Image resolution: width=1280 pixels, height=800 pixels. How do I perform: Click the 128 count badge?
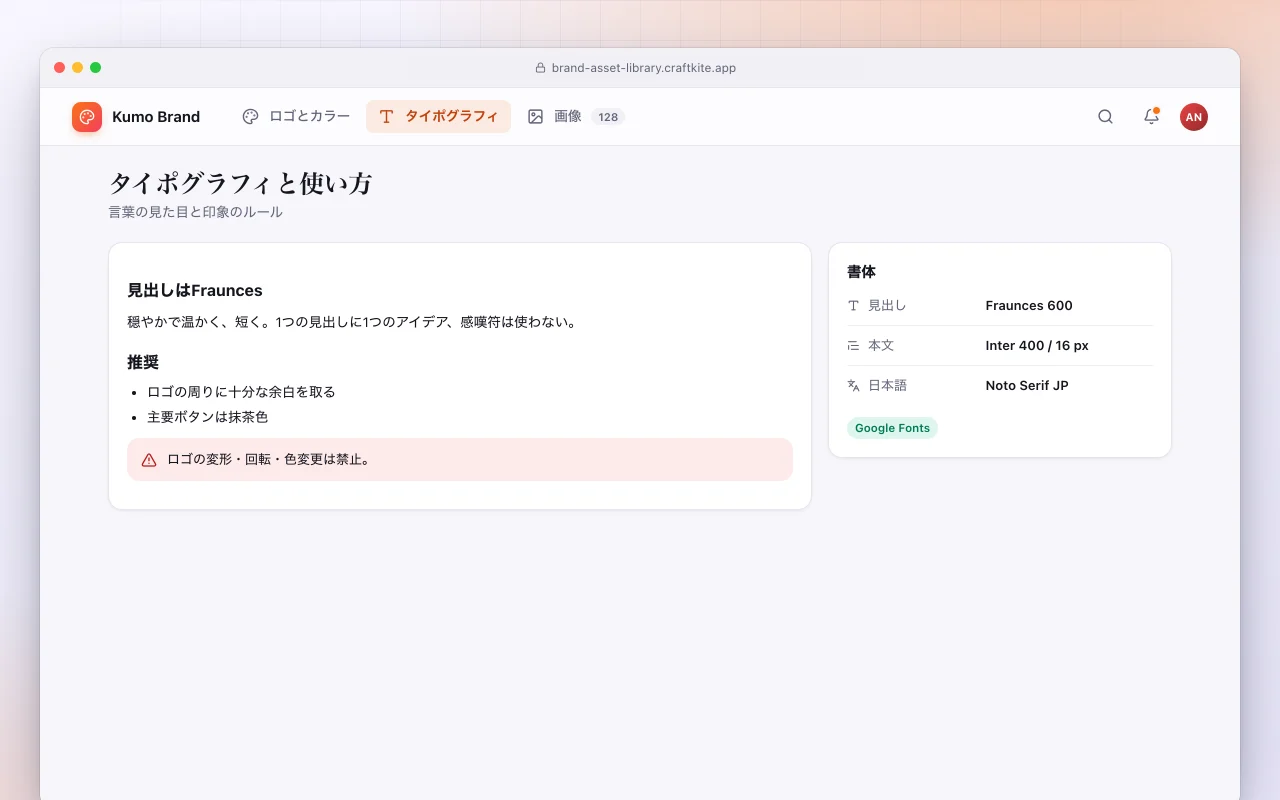[x=608, y=117]
